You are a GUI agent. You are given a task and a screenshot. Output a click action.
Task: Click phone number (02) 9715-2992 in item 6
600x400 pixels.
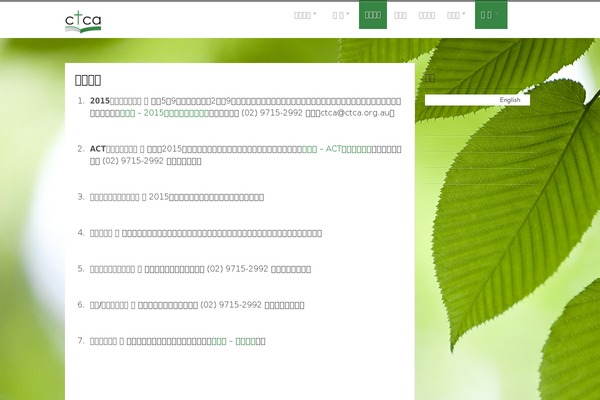(x=231, y=305)
